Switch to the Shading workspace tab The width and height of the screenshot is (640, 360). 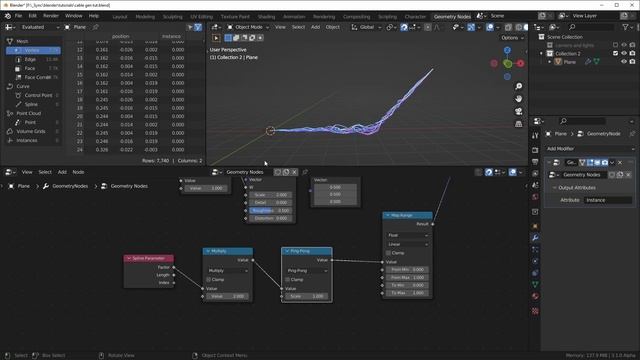coord(267,17)
